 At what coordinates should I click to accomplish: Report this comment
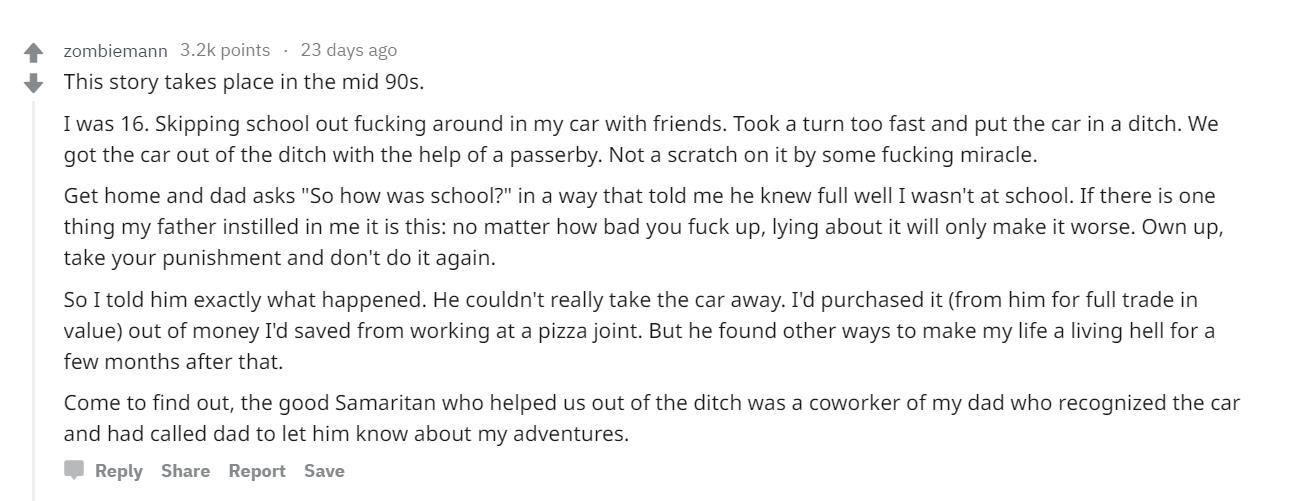pos(257,471)
